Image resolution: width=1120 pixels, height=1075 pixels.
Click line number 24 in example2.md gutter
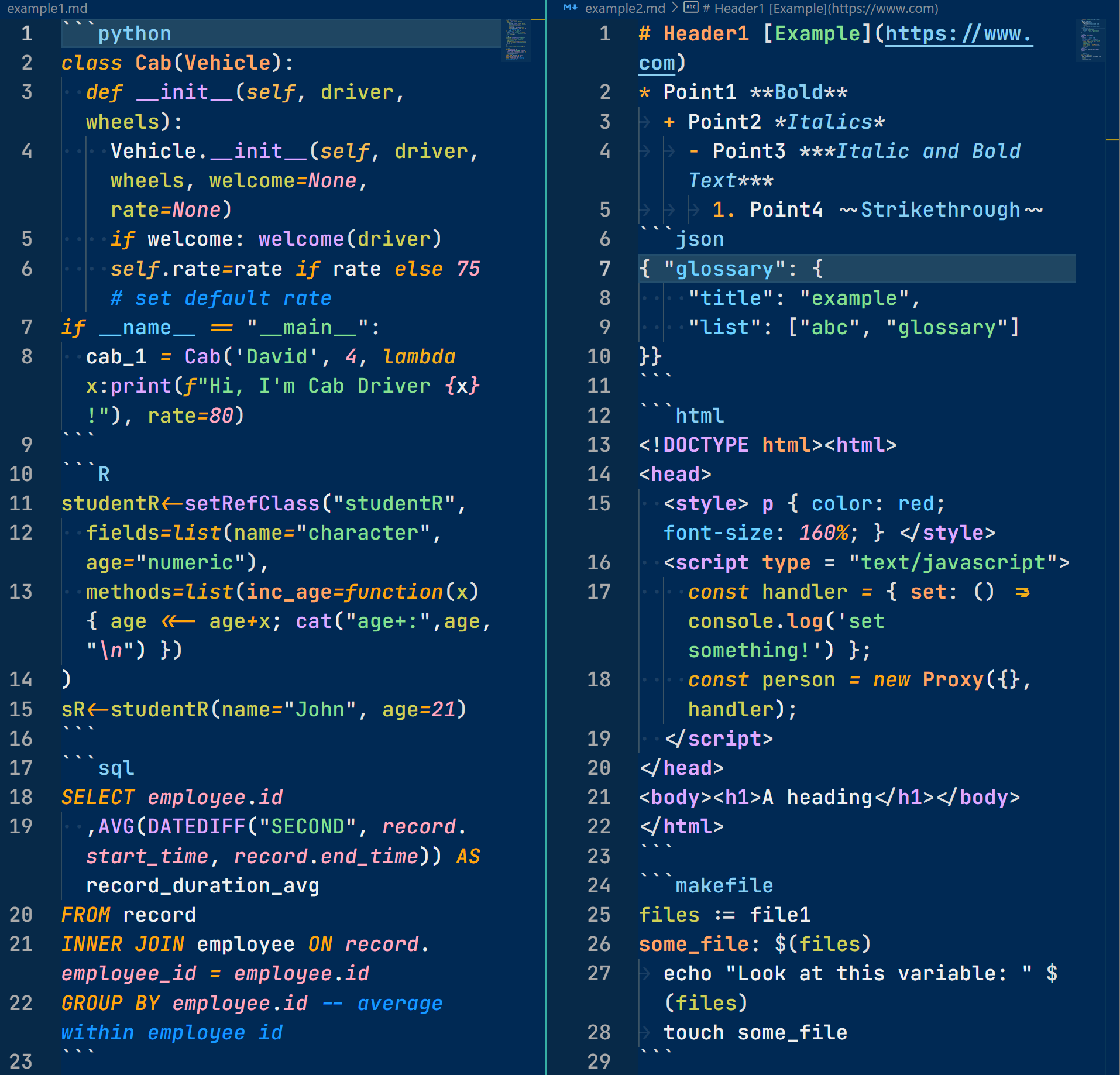pos(599,885)
